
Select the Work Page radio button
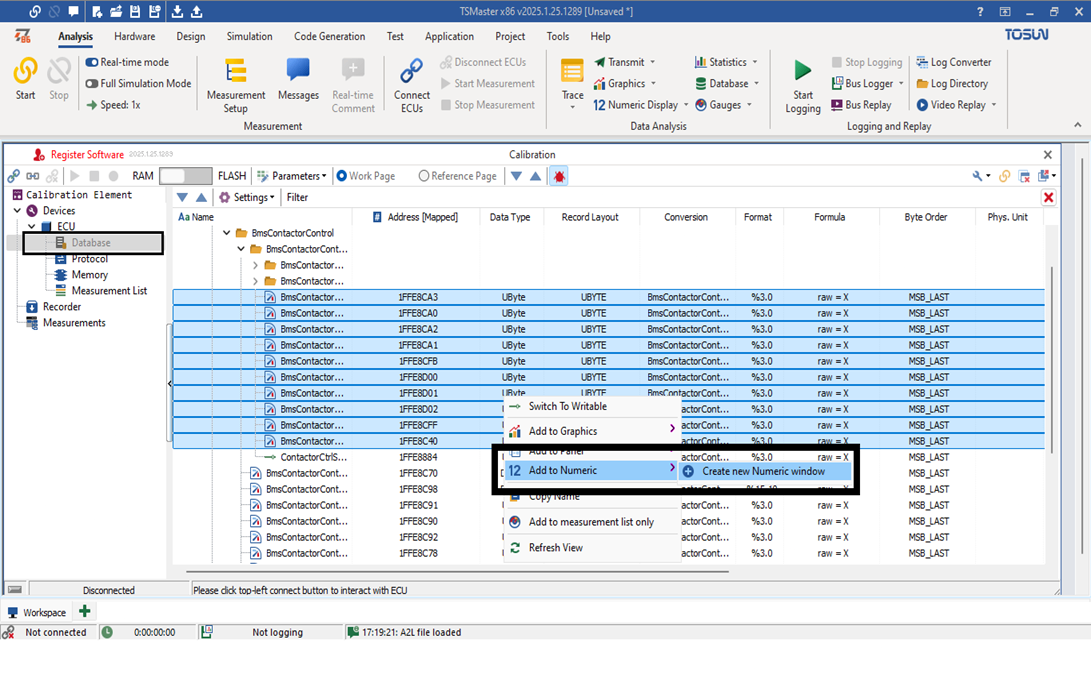coord(366,176)
